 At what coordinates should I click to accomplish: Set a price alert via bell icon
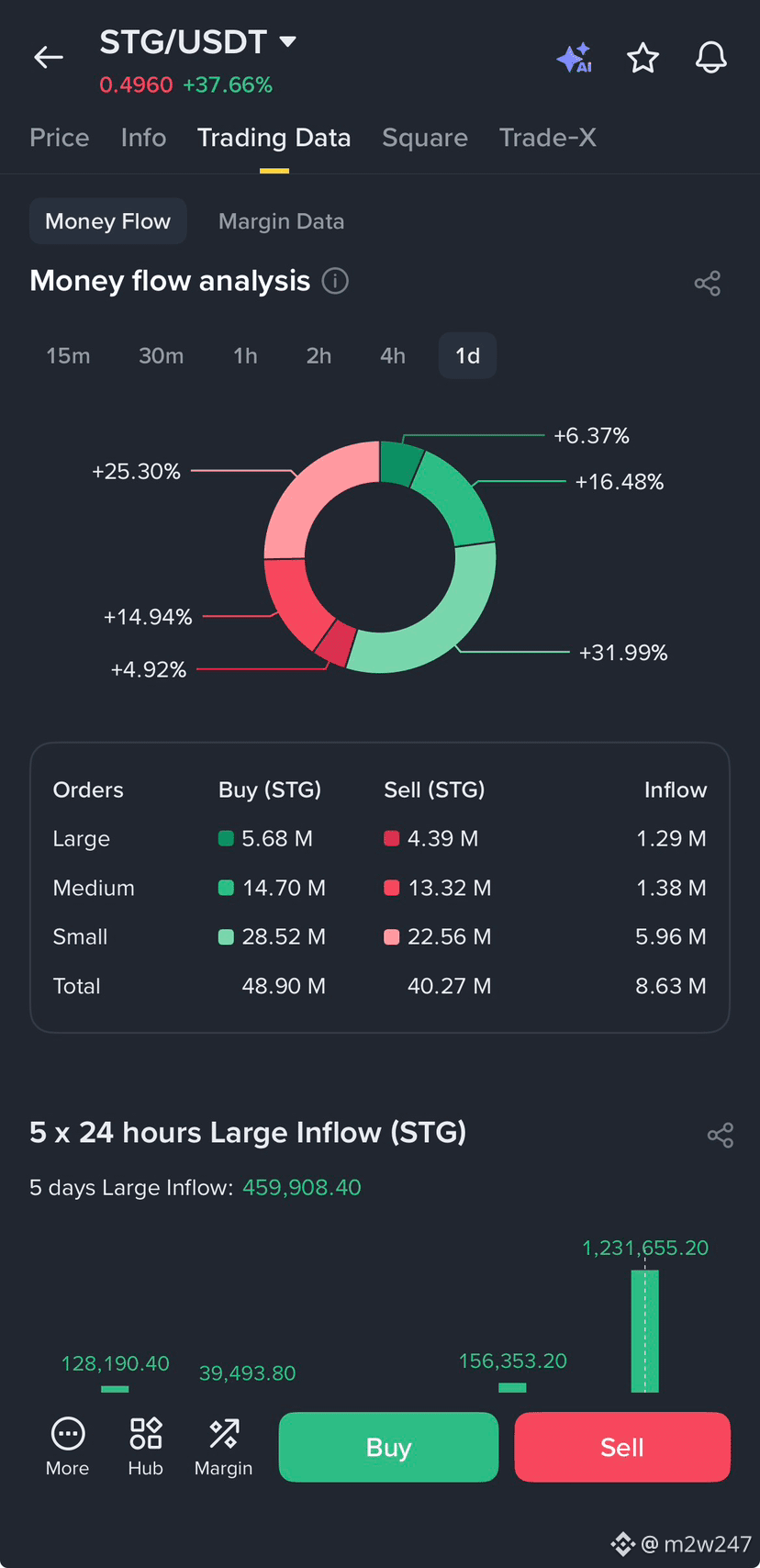tap(710, 58)
